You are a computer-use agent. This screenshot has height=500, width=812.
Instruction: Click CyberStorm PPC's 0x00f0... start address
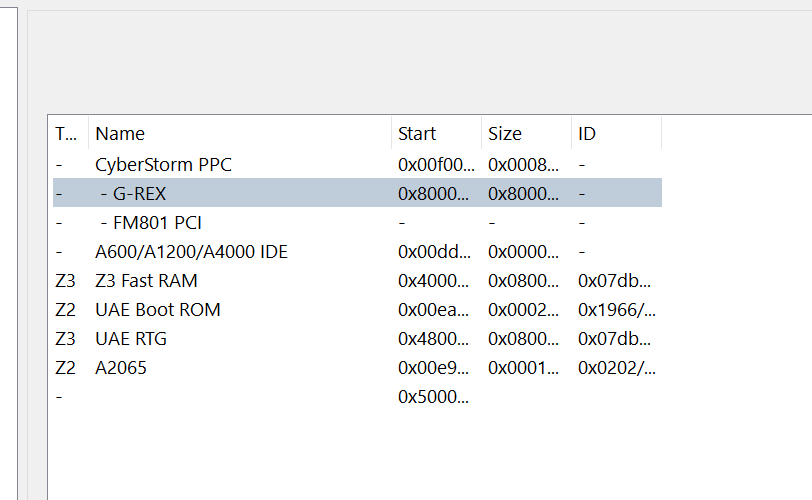click(x=433, y=164)
